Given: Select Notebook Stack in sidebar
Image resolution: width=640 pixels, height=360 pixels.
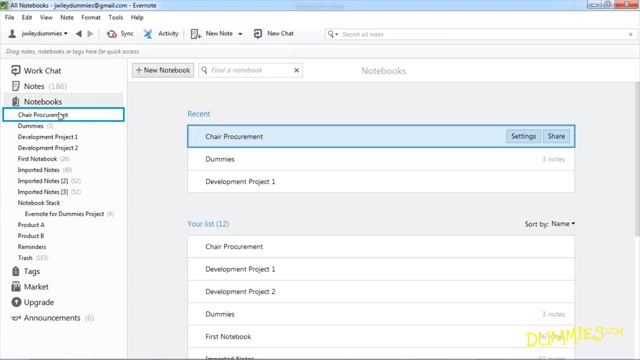Looking at the screenshot, I should (39, 203).
